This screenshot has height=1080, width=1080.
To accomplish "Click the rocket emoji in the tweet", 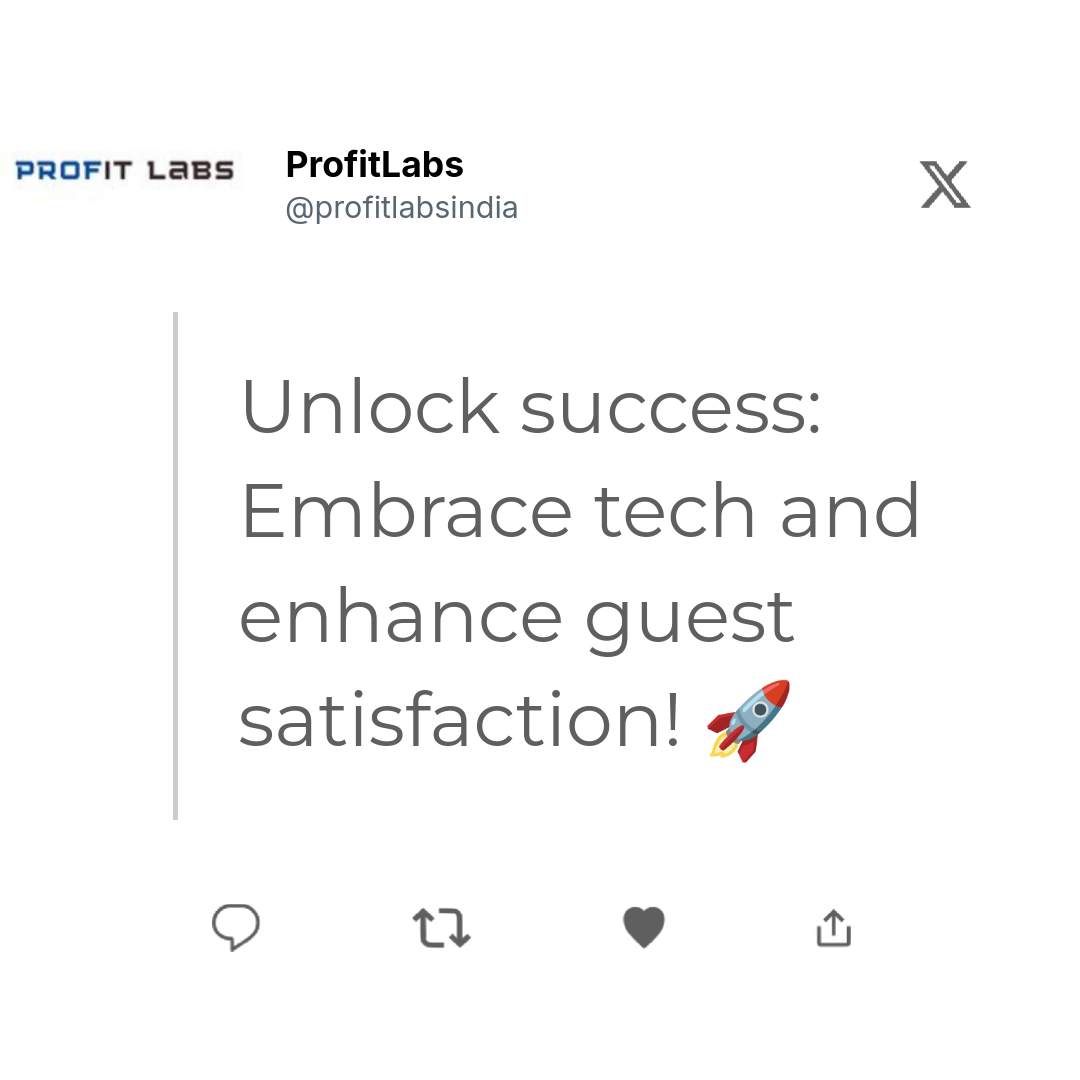I will coord(749,720).
